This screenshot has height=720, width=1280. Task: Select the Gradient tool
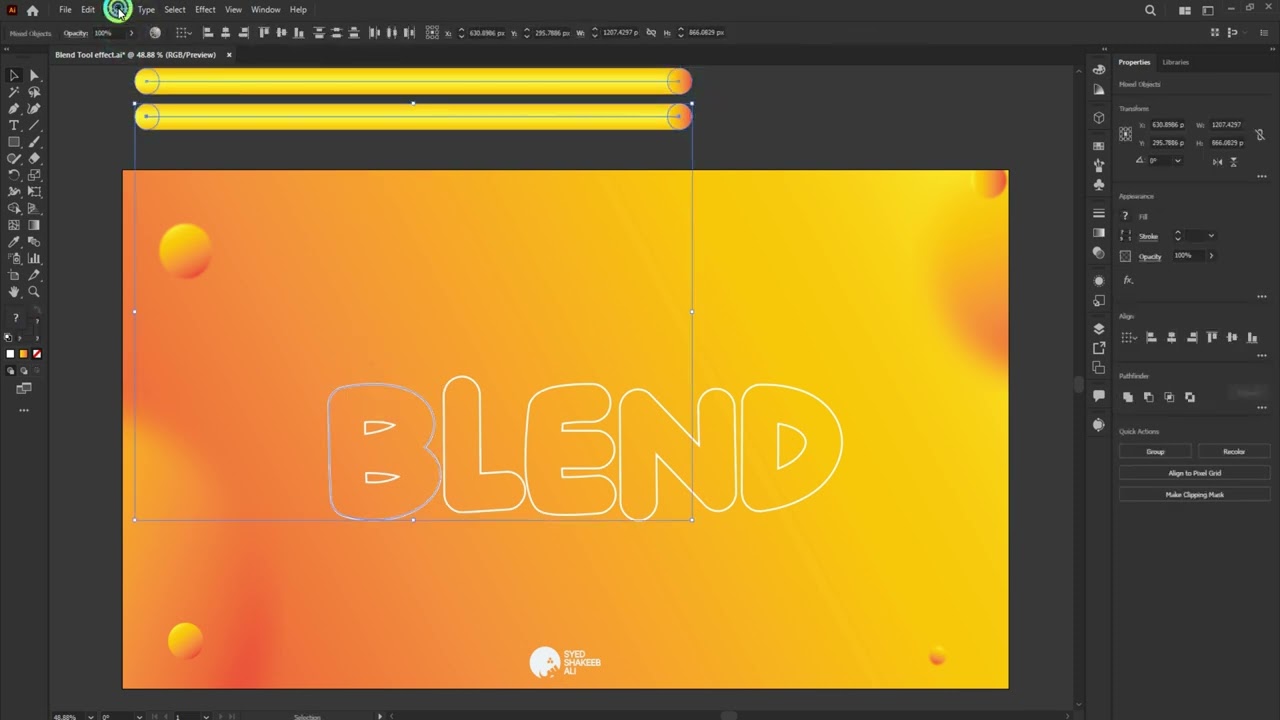click(x=34, y=225)
